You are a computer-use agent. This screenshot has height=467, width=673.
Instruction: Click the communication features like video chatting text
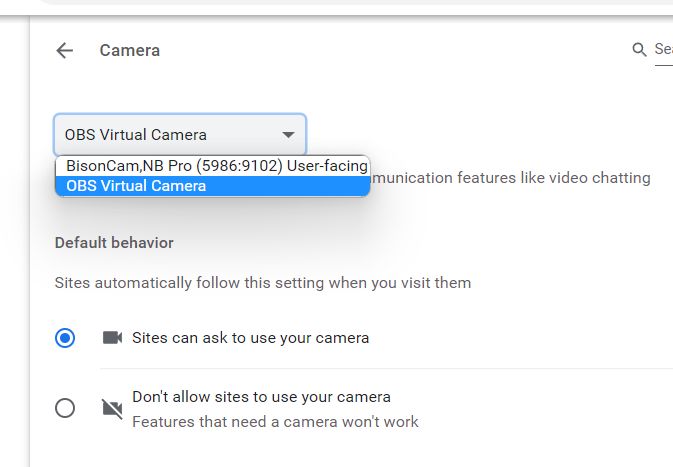(x=511, y=178)
